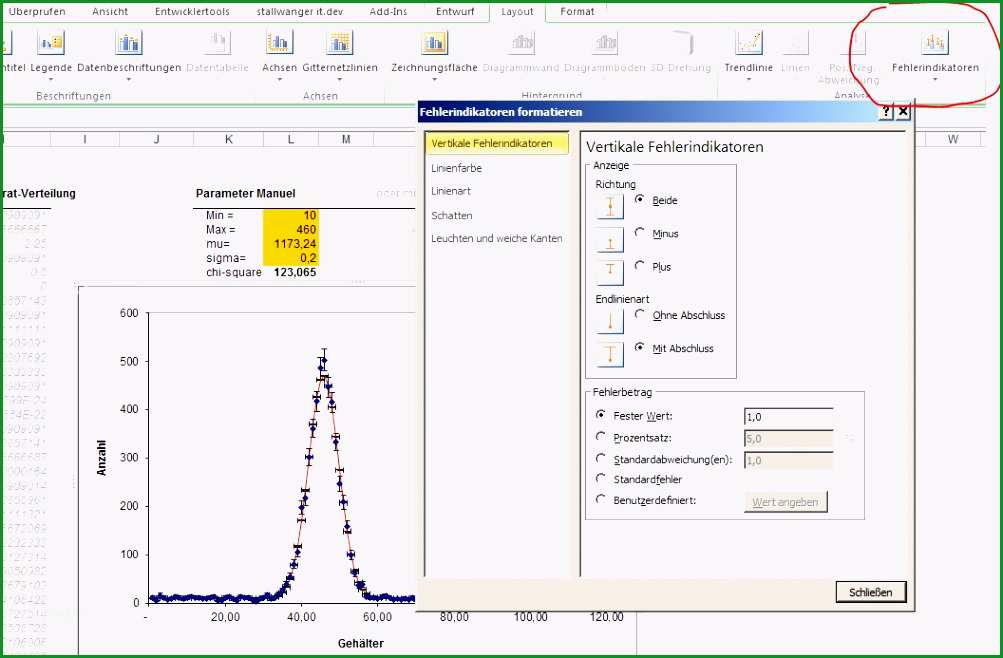
Task: Select Benutzerdefiniert error amount option
Action: coord(600,499)
